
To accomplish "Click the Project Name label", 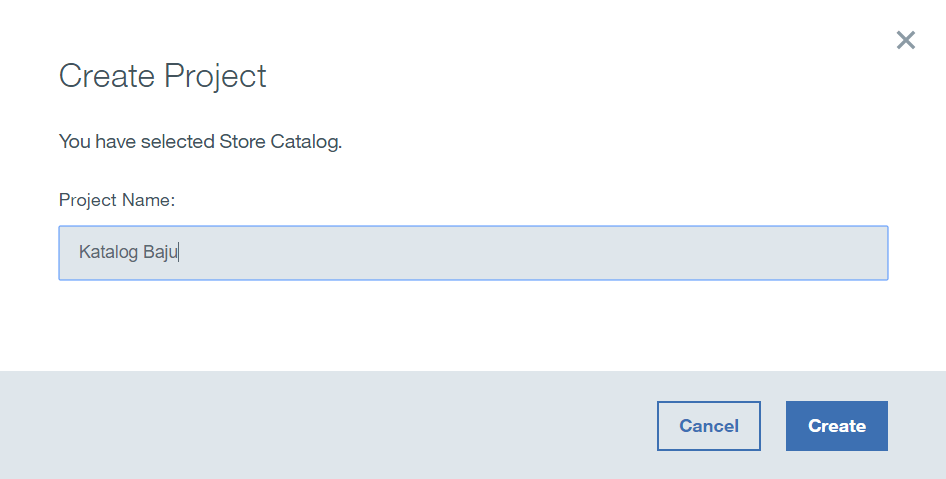I will (x=117, y=200).
